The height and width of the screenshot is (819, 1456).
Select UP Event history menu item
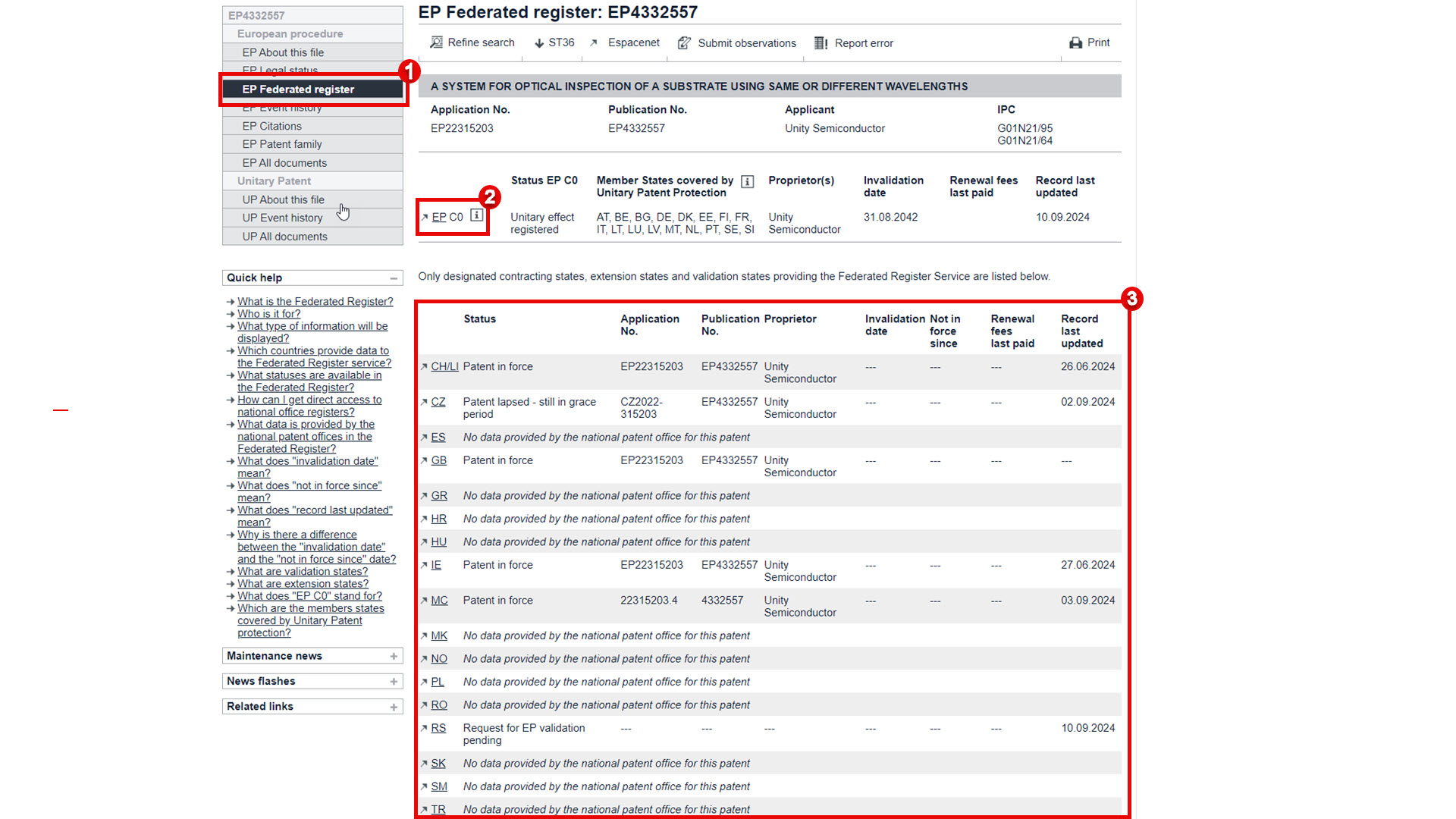pos(282,218)
